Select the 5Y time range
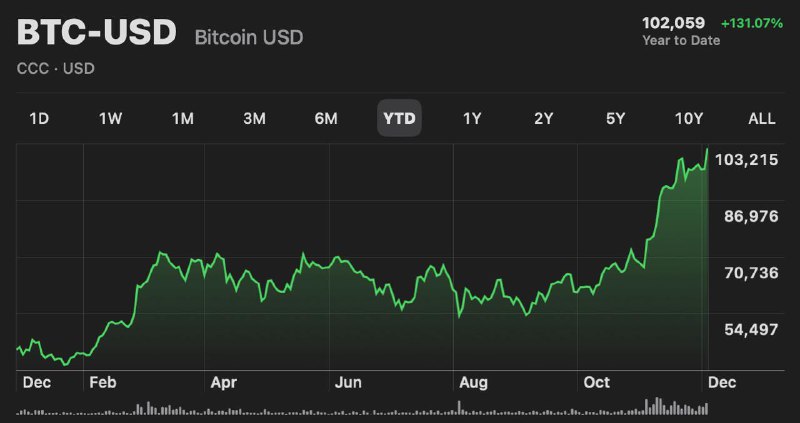The width and height of the screenshot is (800, 423). tap(615, 118)
